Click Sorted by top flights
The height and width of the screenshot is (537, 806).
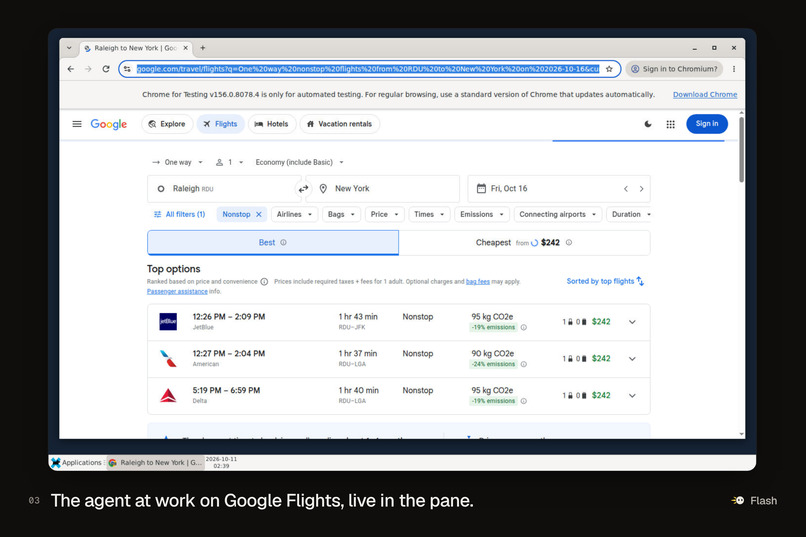(605, 281)
